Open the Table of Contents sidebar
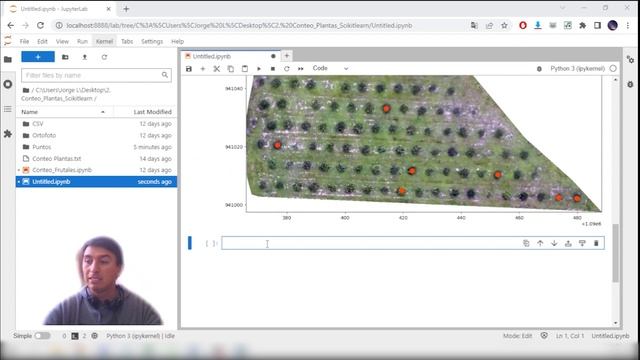Image resolution: width=640 pixels, height=360 pixels. 8,109
